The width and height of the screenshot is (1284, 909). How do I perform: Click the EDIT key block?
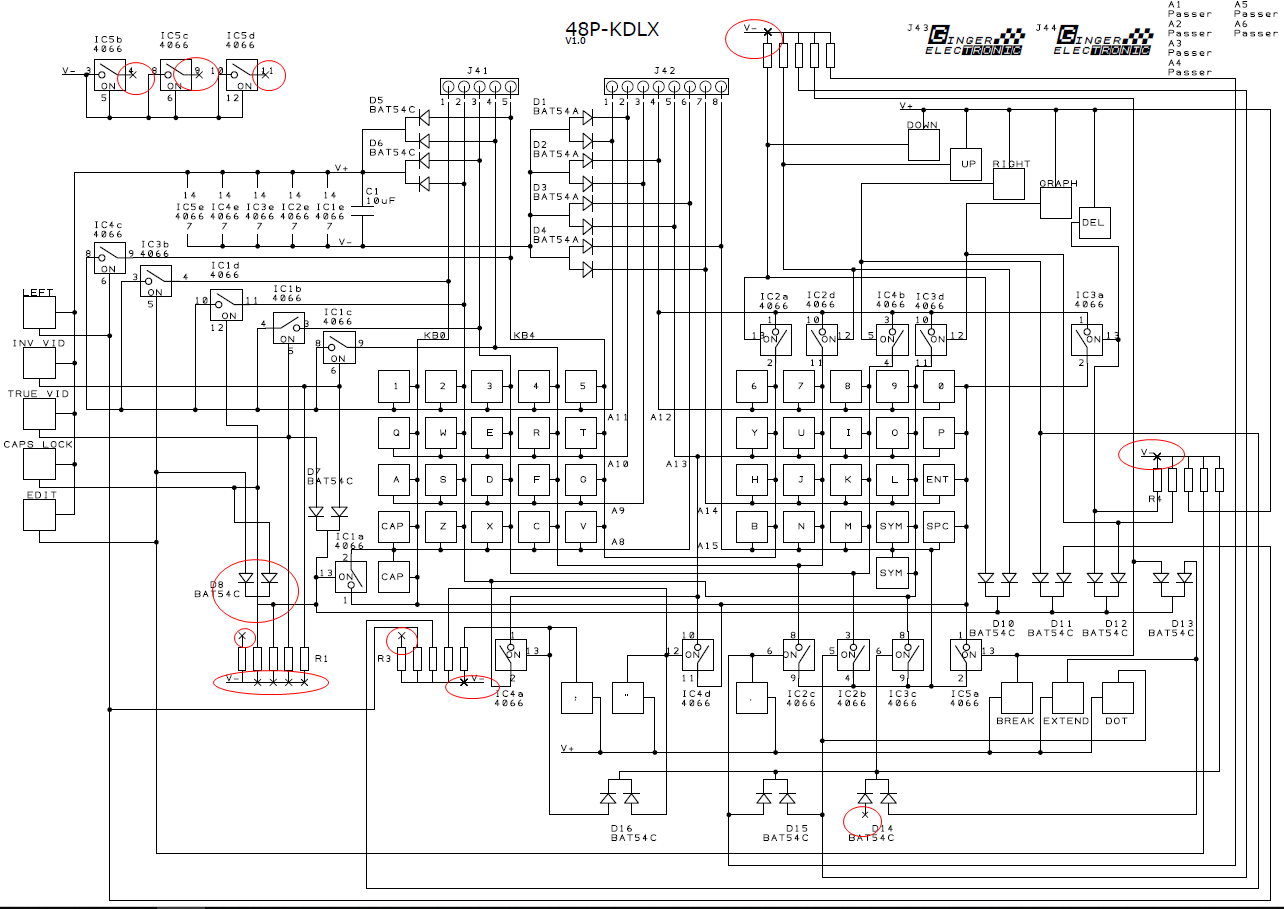pyautogui.click(x=39, y=514)
